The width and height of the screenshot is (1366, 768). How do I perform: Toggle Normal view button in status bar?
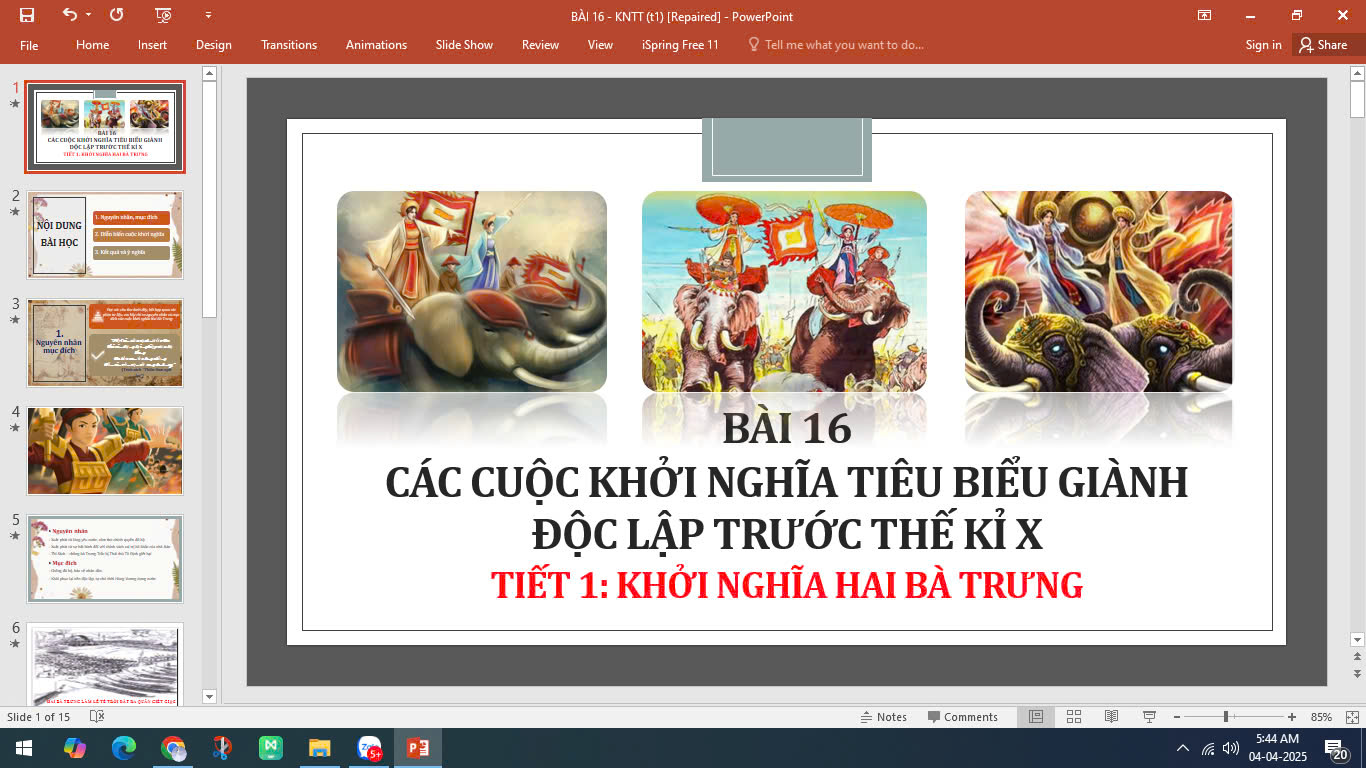(x=1036, y=717)
